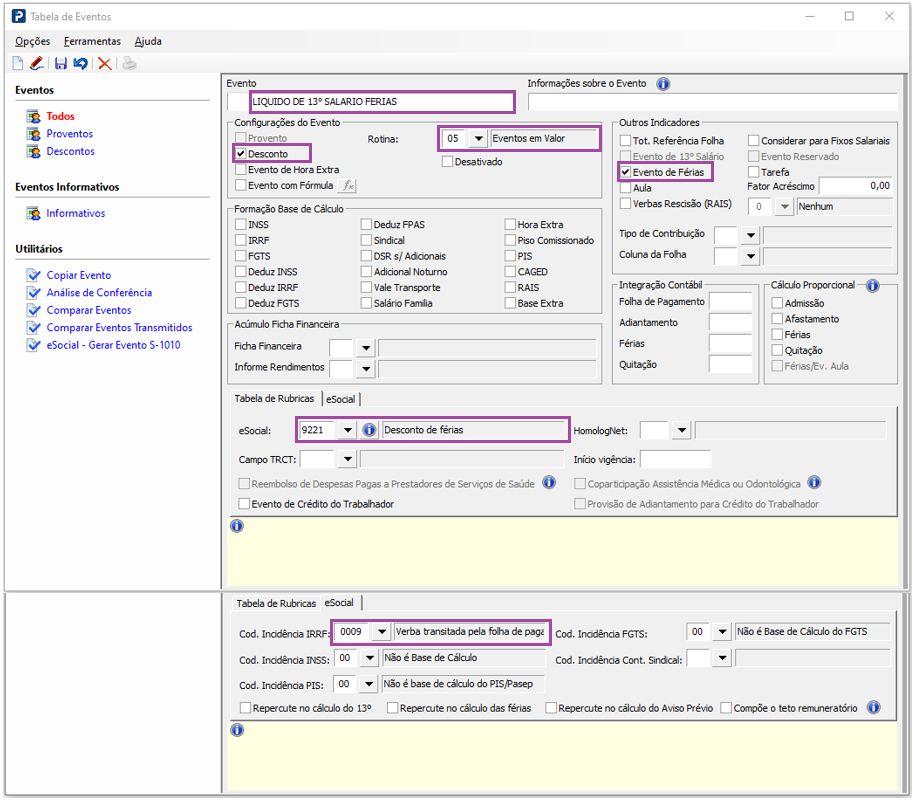Click the icon beside Descontos
The width and height of the screenshot is (915, 800).
coord(34,152)
